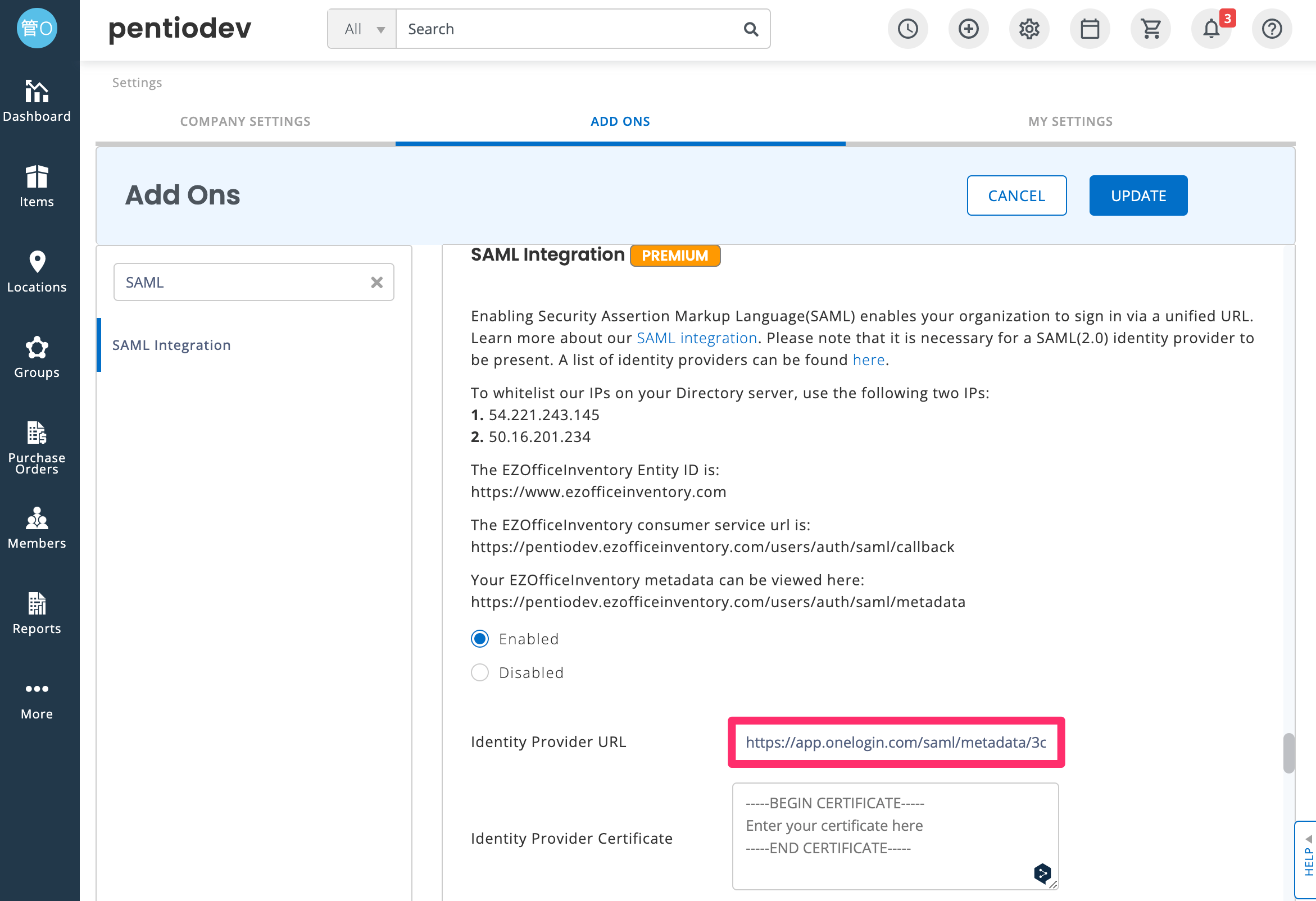The height and width of the screenshot is (901, 1316).
Task: Click the Add Ons page heading
Action: tap(182, 195)
